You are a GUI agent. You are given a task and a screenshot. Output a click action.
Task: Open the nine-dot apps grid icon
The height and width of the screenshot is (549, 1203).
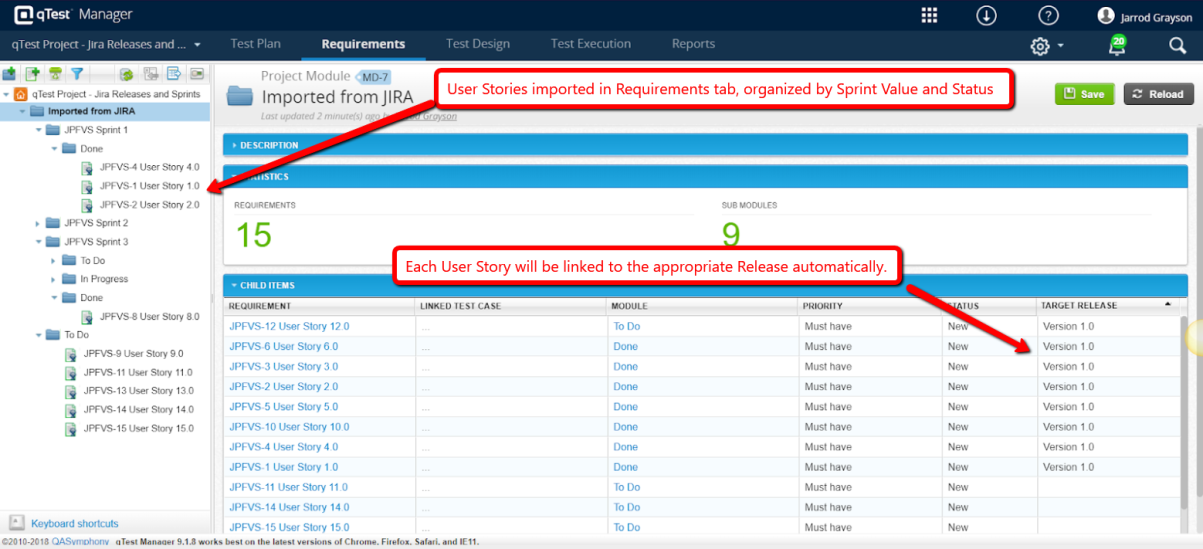929,15
